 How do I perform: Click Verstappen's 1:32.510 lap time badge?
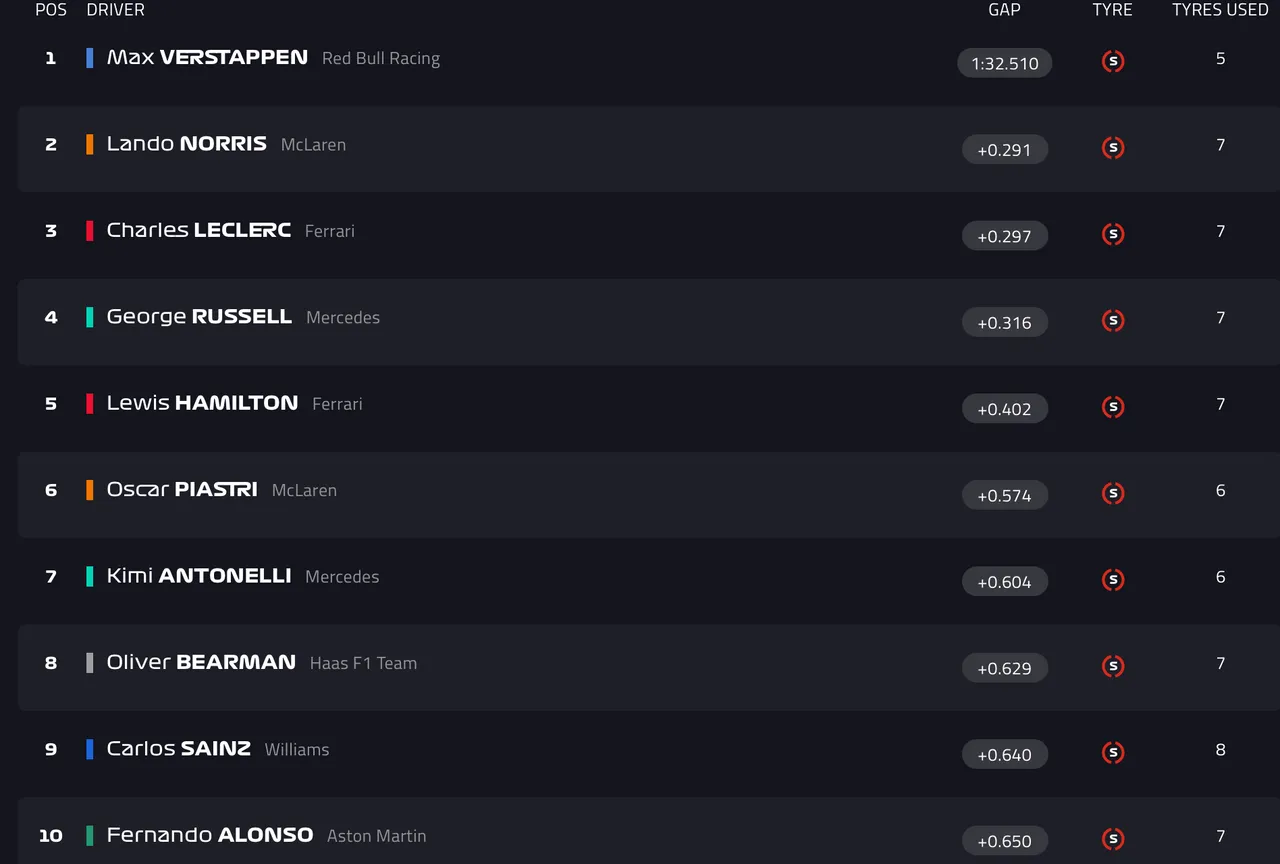[x=1004, y=63]
